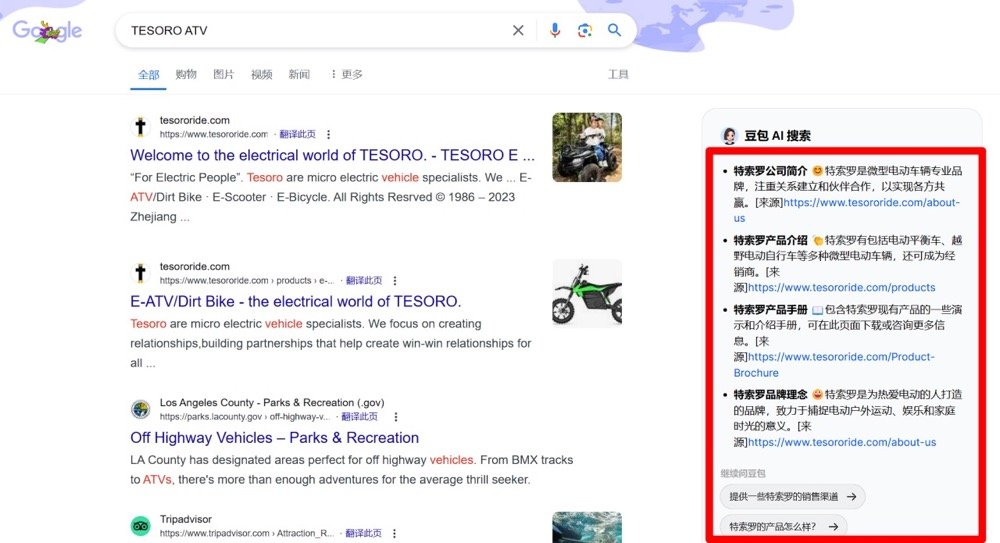Submit search with magnifier icon
The image size is (1000, 543).
614,30
